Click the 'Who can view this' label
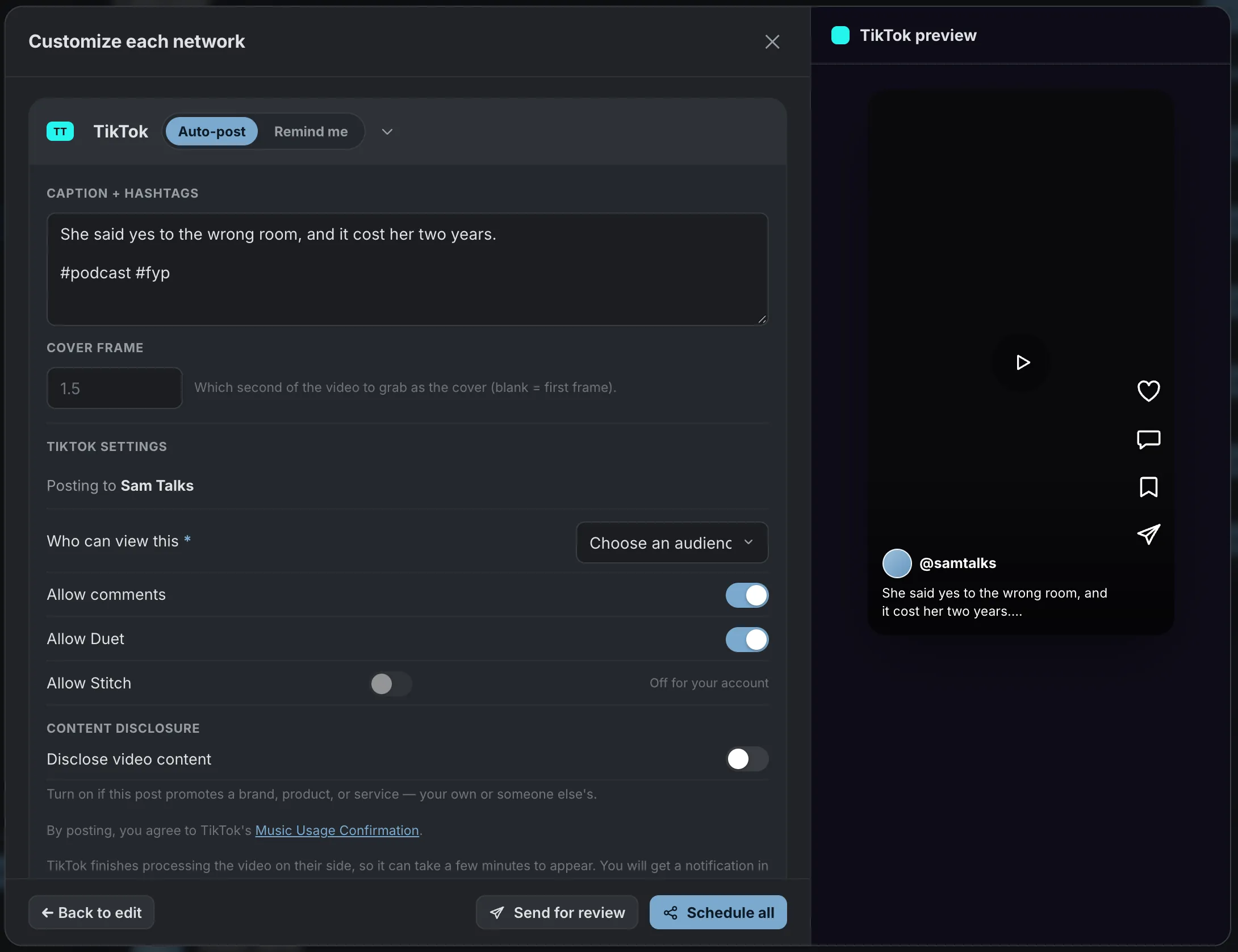Screen dimensions: 1238x952 pos(112,541)
